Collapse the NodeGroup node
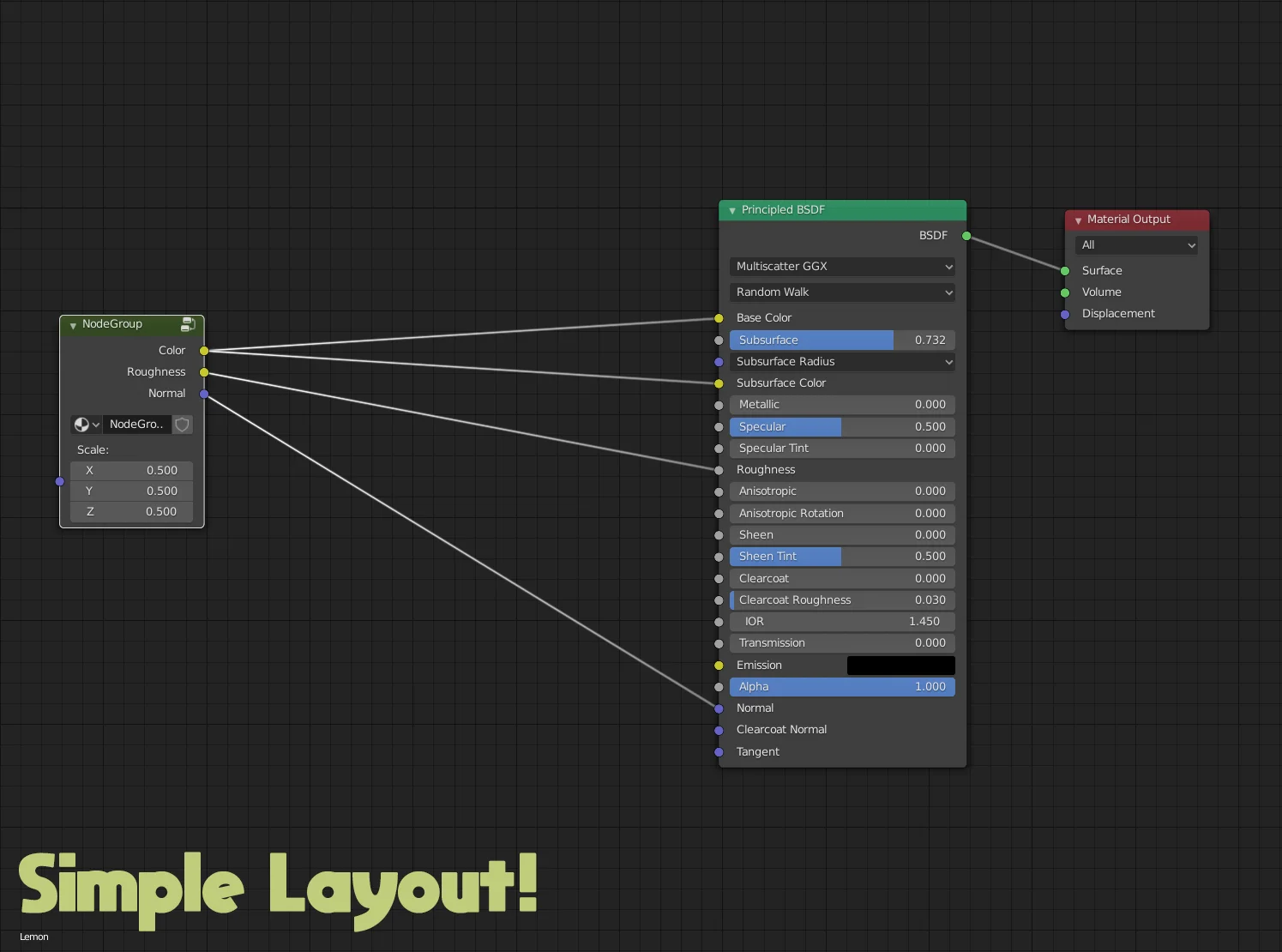 [73, 325]
